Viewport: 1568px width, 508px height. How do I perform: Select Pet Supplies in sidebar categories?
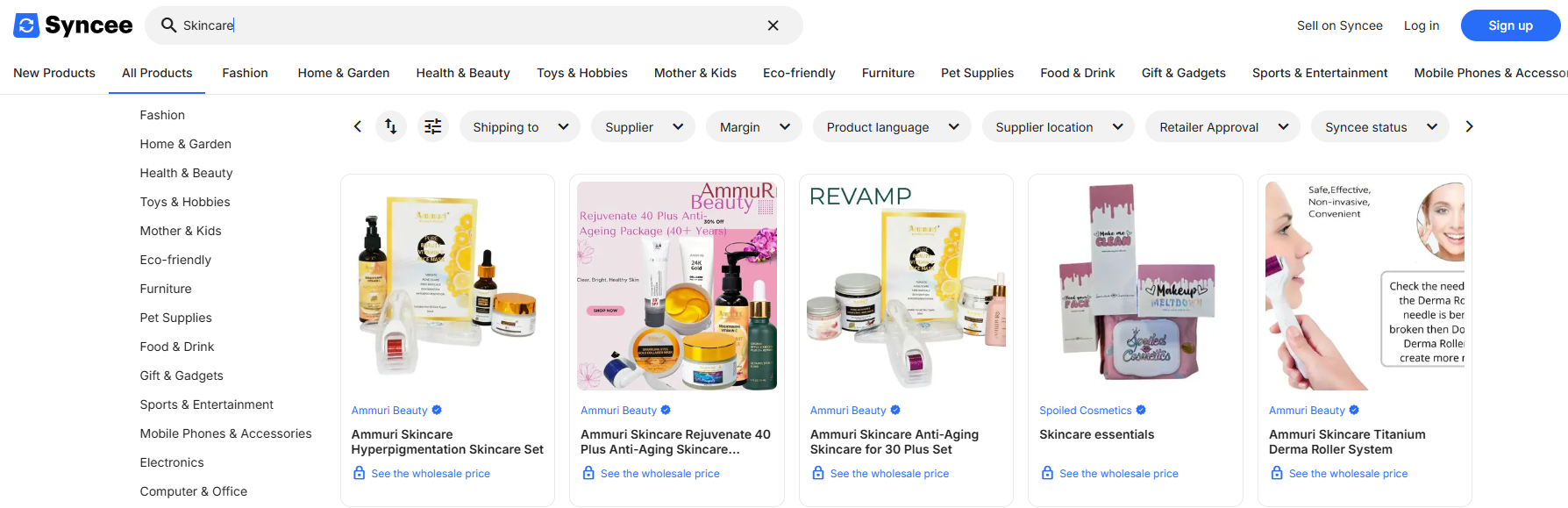[175, 318]
